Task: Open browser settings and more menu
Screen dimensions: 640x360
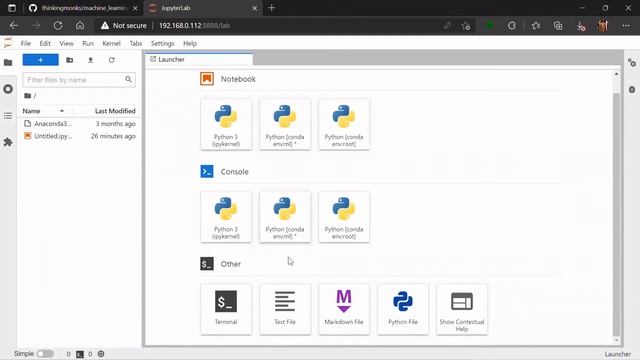Action: tap(626, 25)
